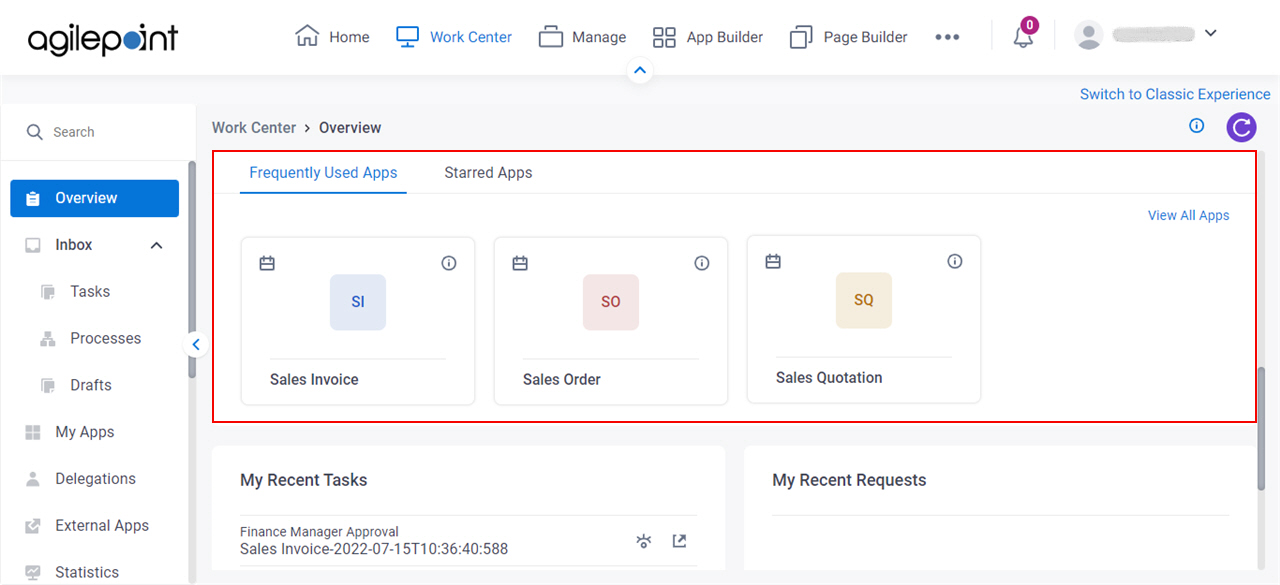Open the Finance Manager Approval task

pos(319,532)
